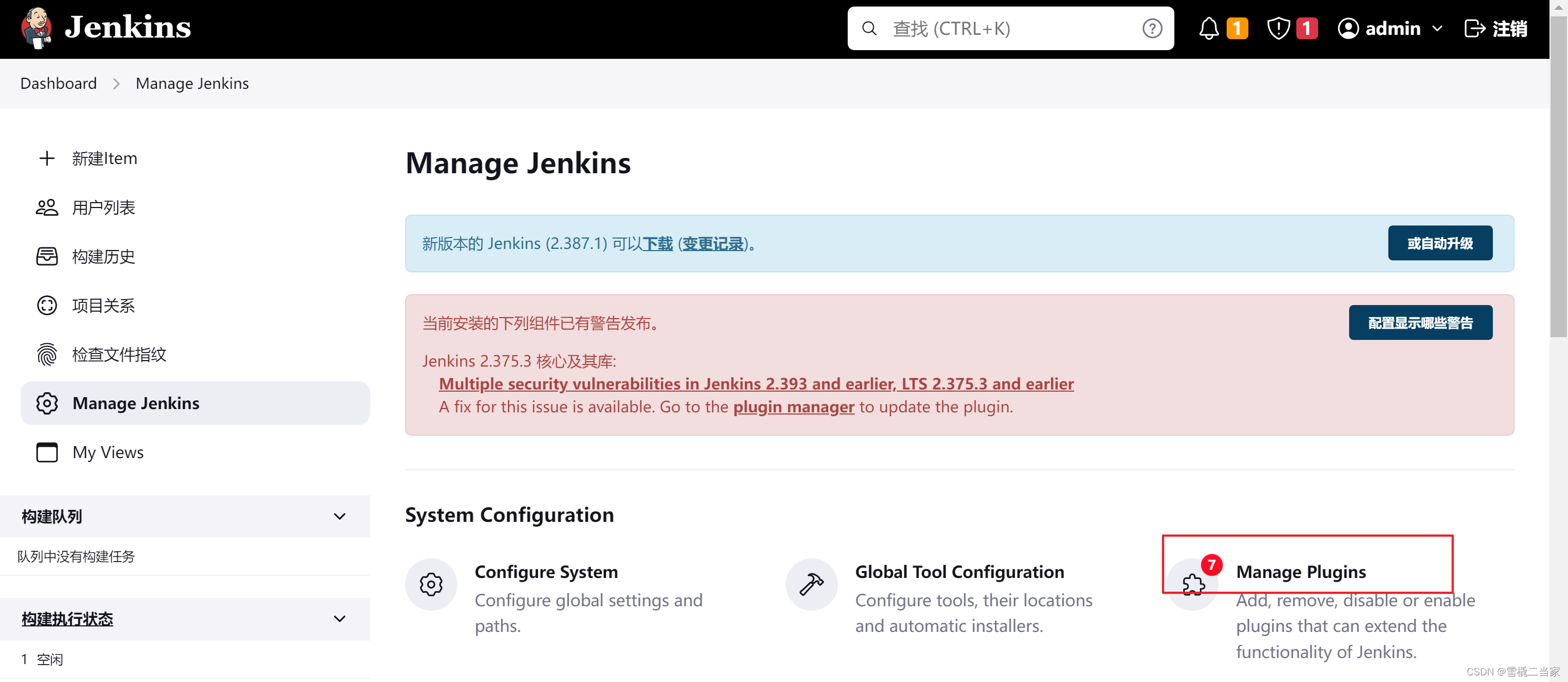Image resolution: width=1568 pixels, height=682 pixels.
Task: Click the red security warning count badge
Action: [1306, 29]
